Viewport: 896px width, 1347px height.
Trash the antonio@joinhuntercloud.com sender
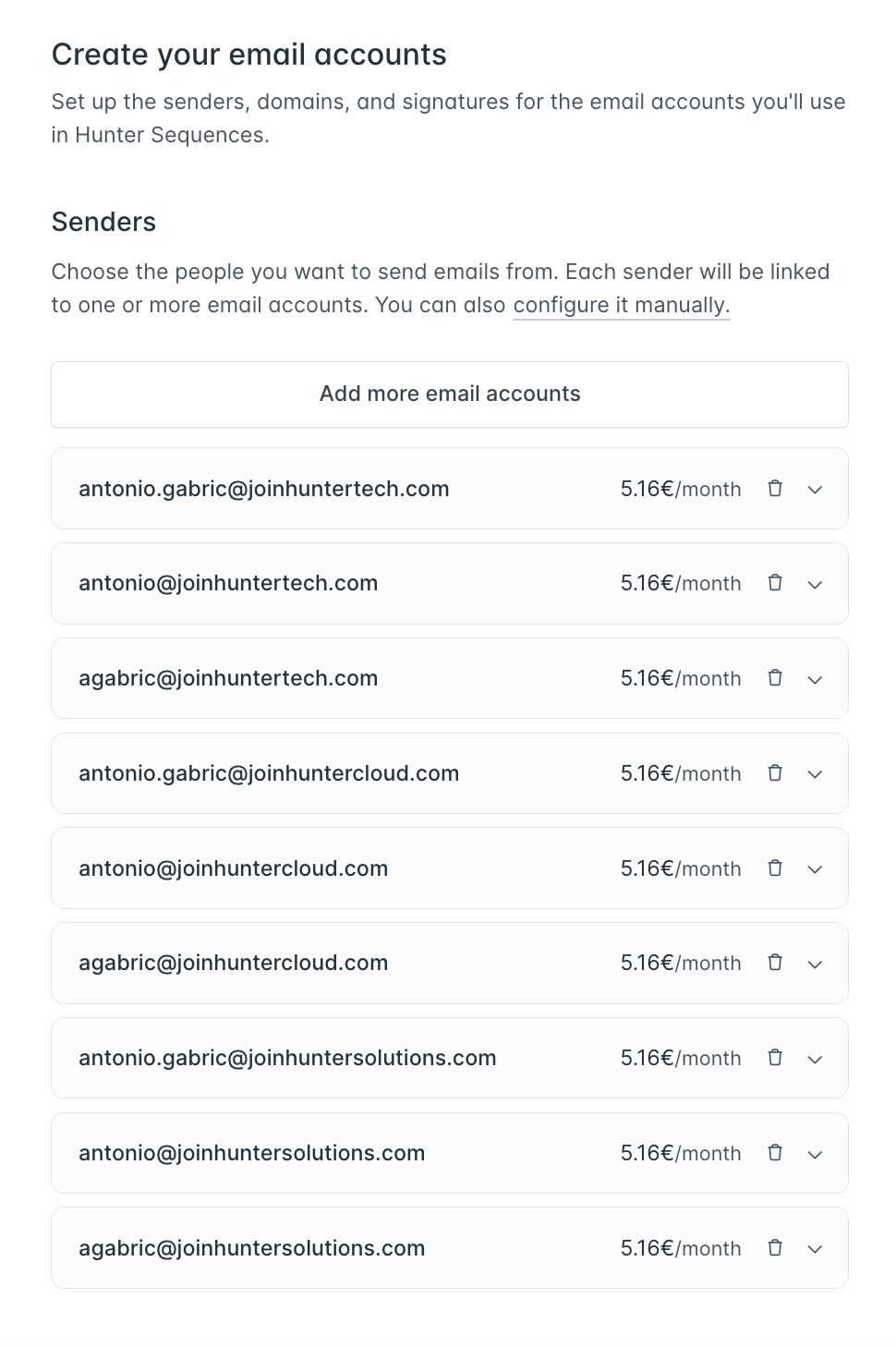[775, 868]
